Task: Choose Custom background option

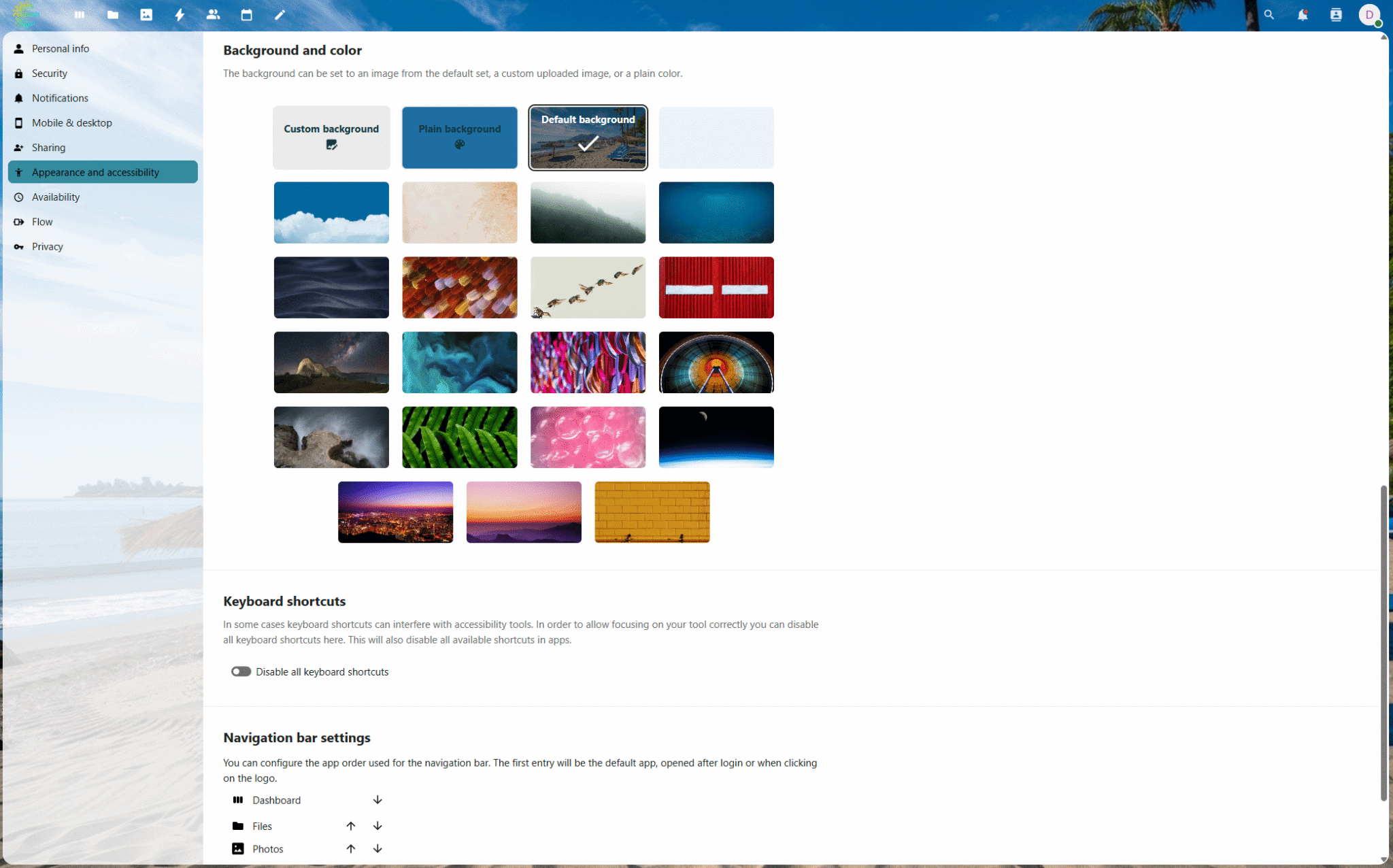Action: coord(331,137)
